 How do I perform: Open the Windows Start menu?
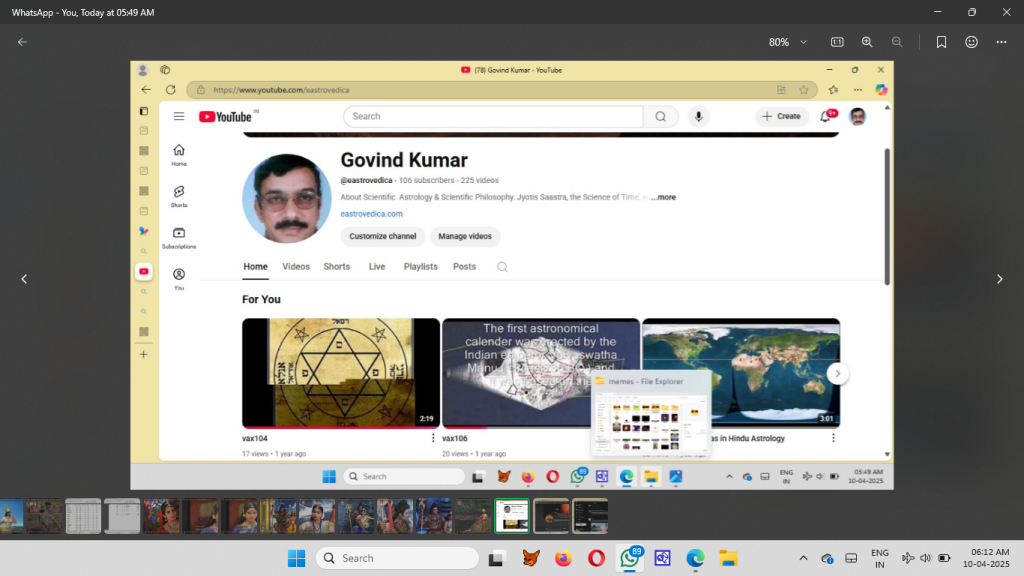point(296,558)
